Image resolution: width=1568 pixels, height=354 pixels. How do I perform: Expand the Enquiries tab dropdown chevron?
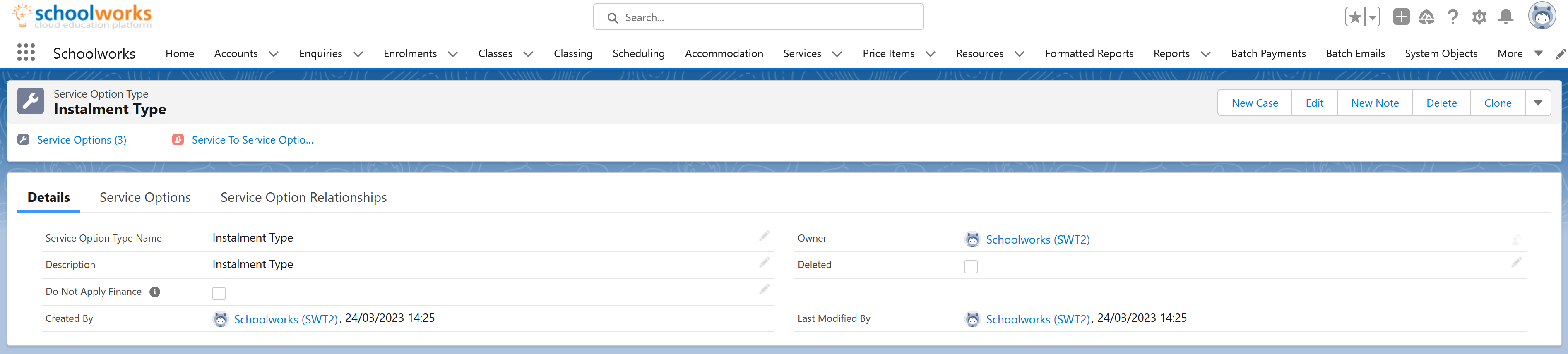click(x=358, y=54)
